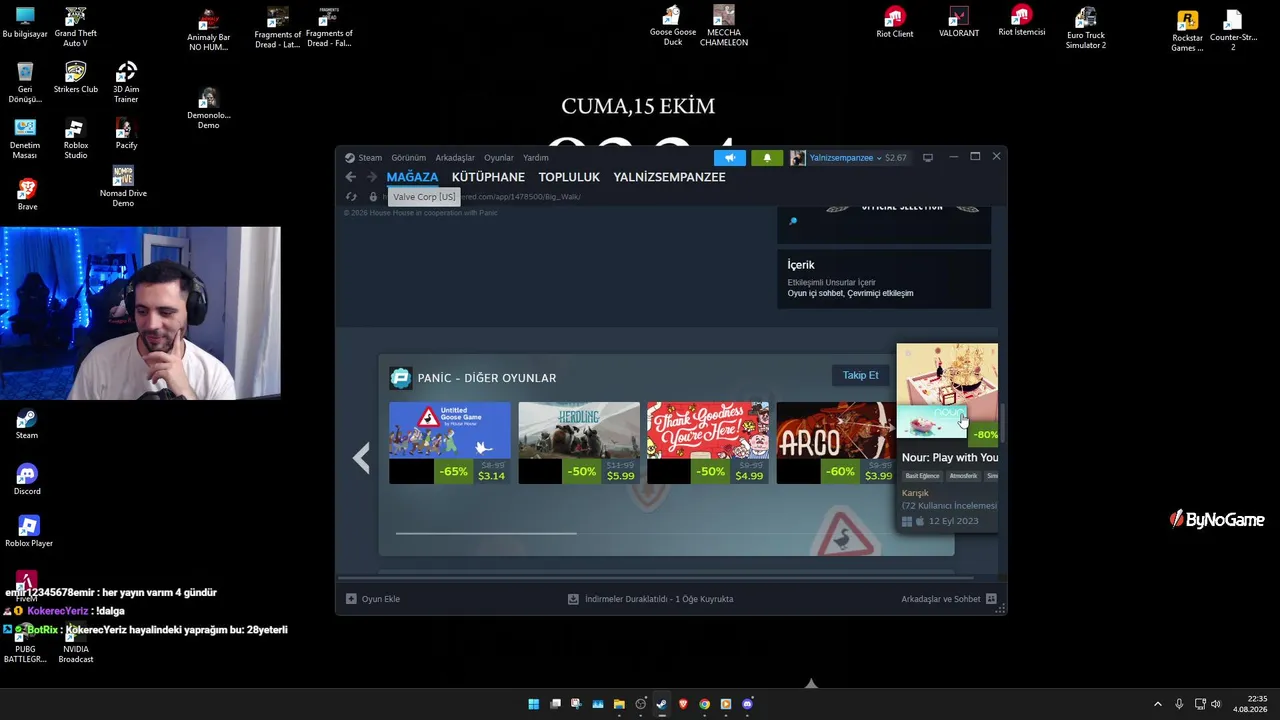Viewport: 1280px width, 720px height.
Task: Open the Oyunlar menu
Action: point(499,158)
